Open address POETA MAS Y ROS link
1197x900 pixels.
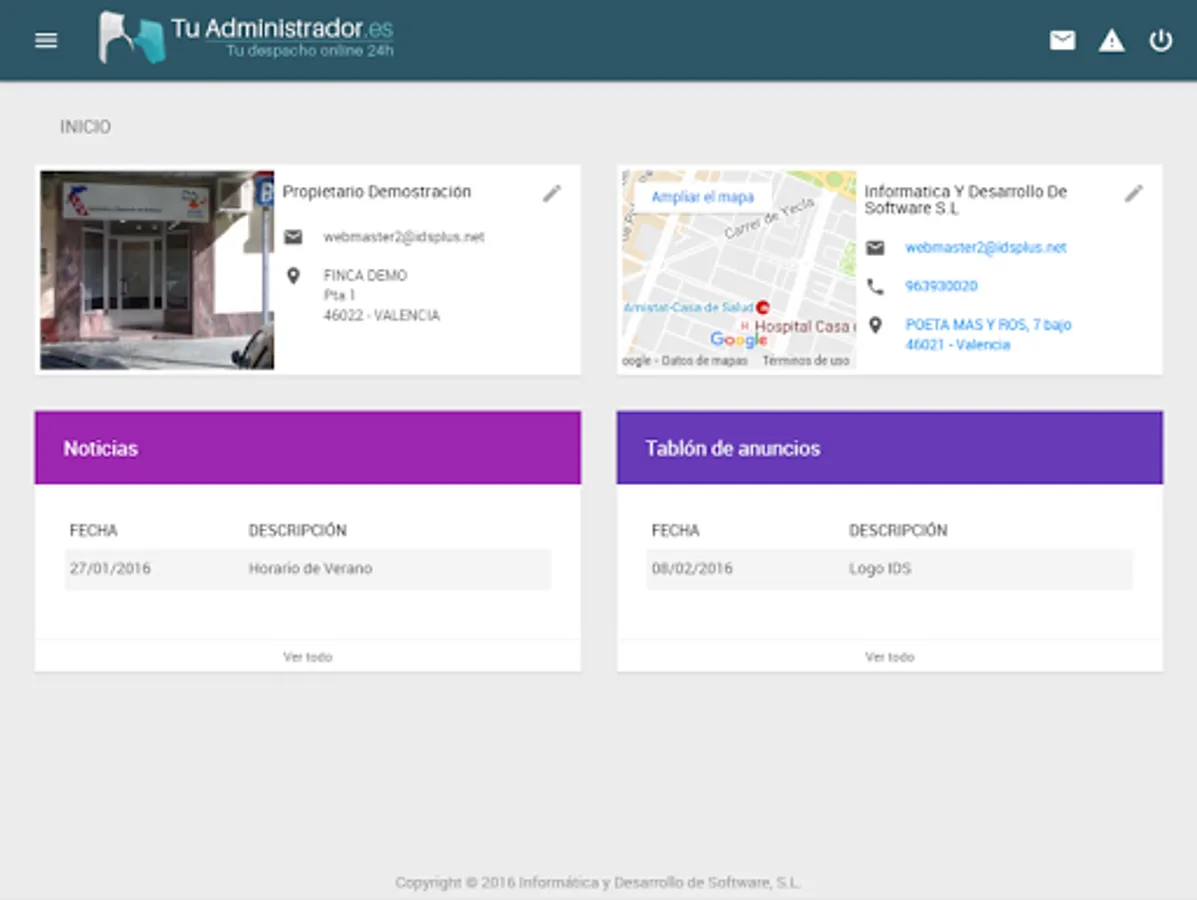tap(988, 334)
